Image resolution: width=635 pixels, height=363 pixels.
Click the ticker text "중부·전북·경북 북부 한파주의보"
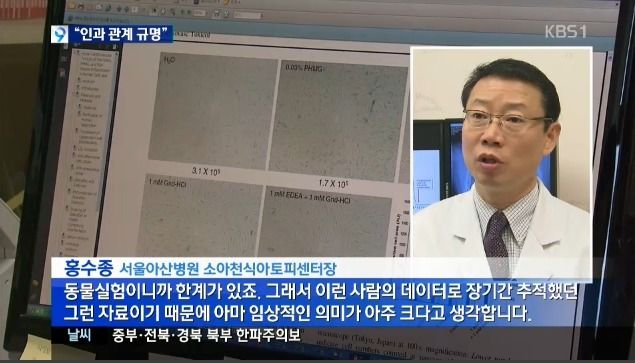click(x=207, y=335)
